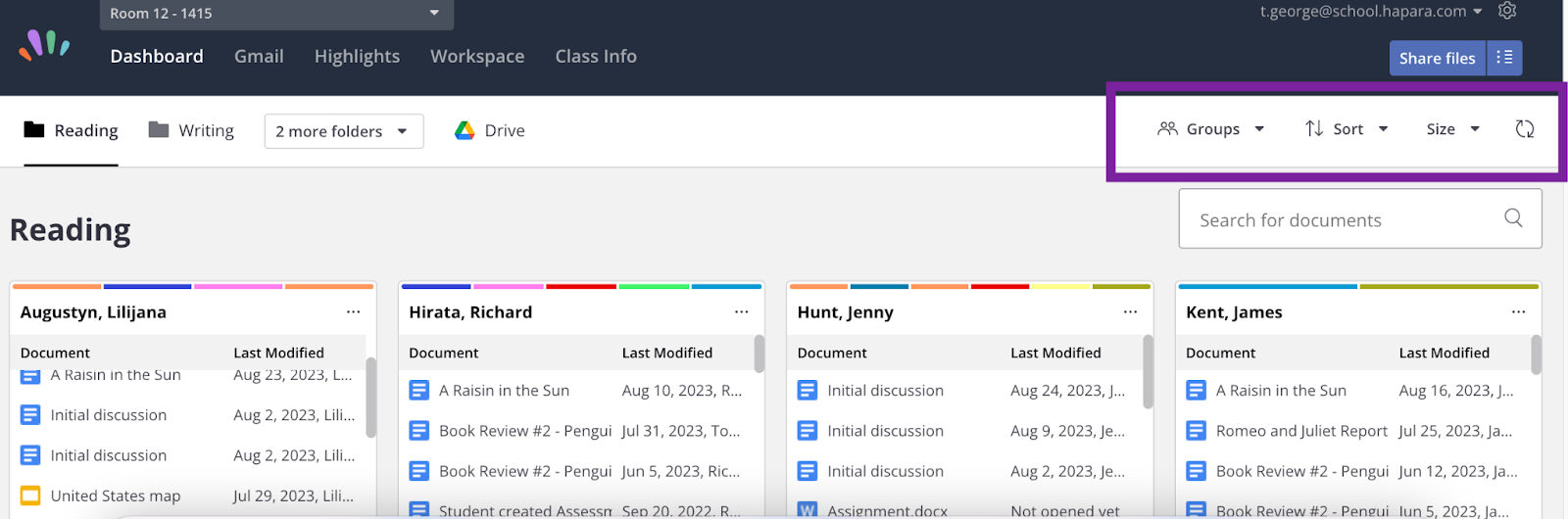This screenshot has width=1568, height=519.
Task: Click scrollbar in Hunt, Jenny card
Action: coord(1149,371)
